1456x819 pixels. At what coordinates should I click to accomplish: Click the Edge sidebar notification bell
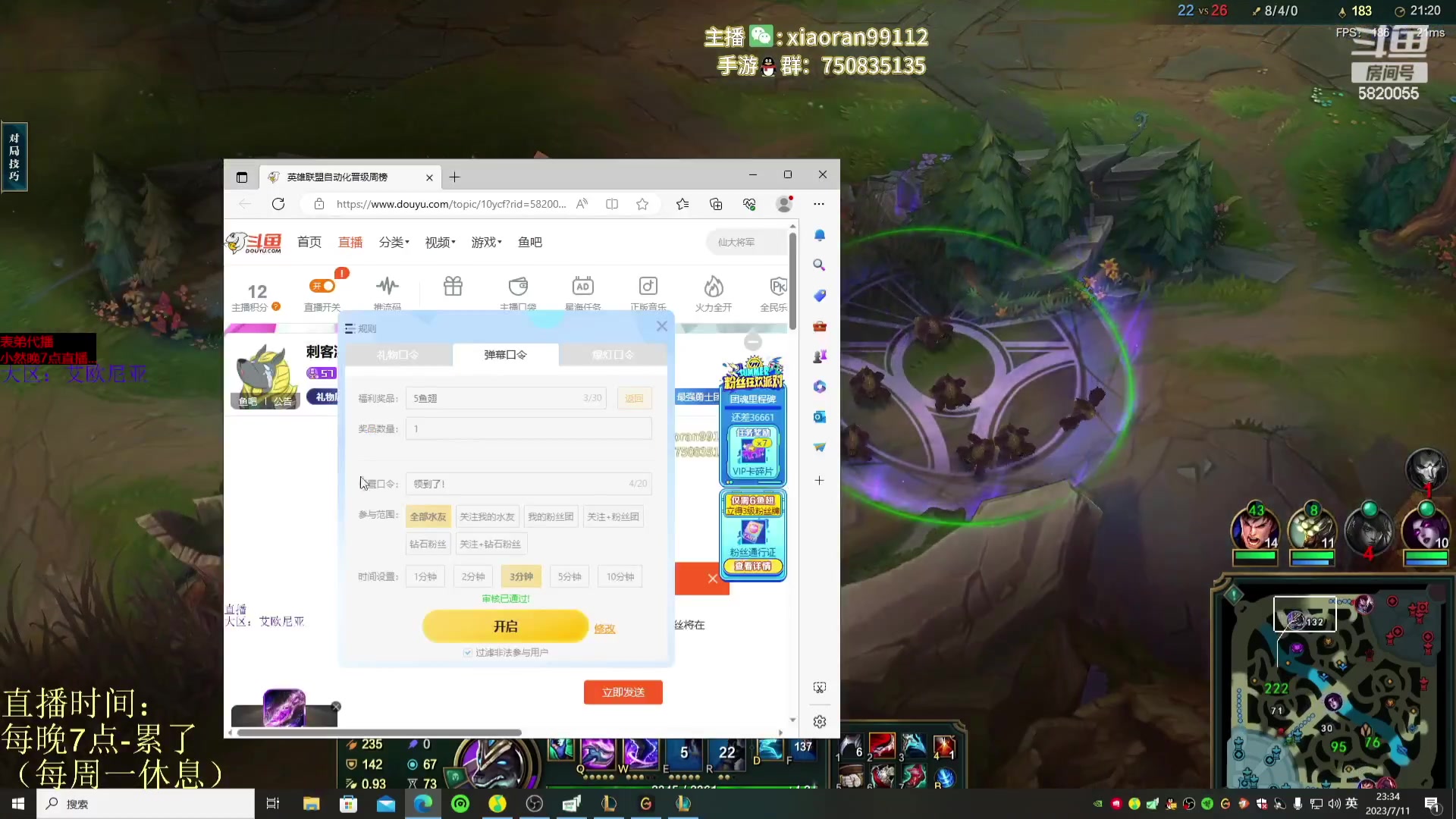coord(820,235)
